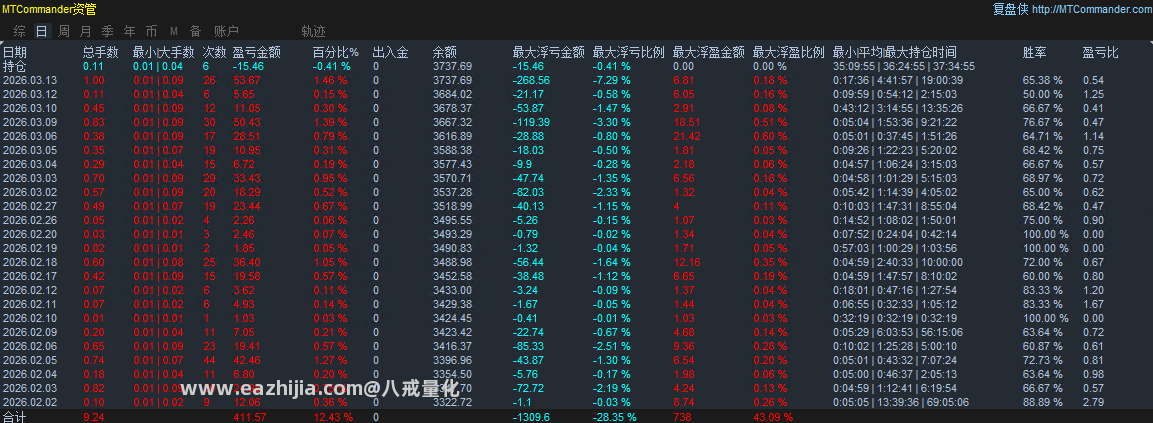
Task: Switch to the 账户 account tab
Action: coord(226,32)
